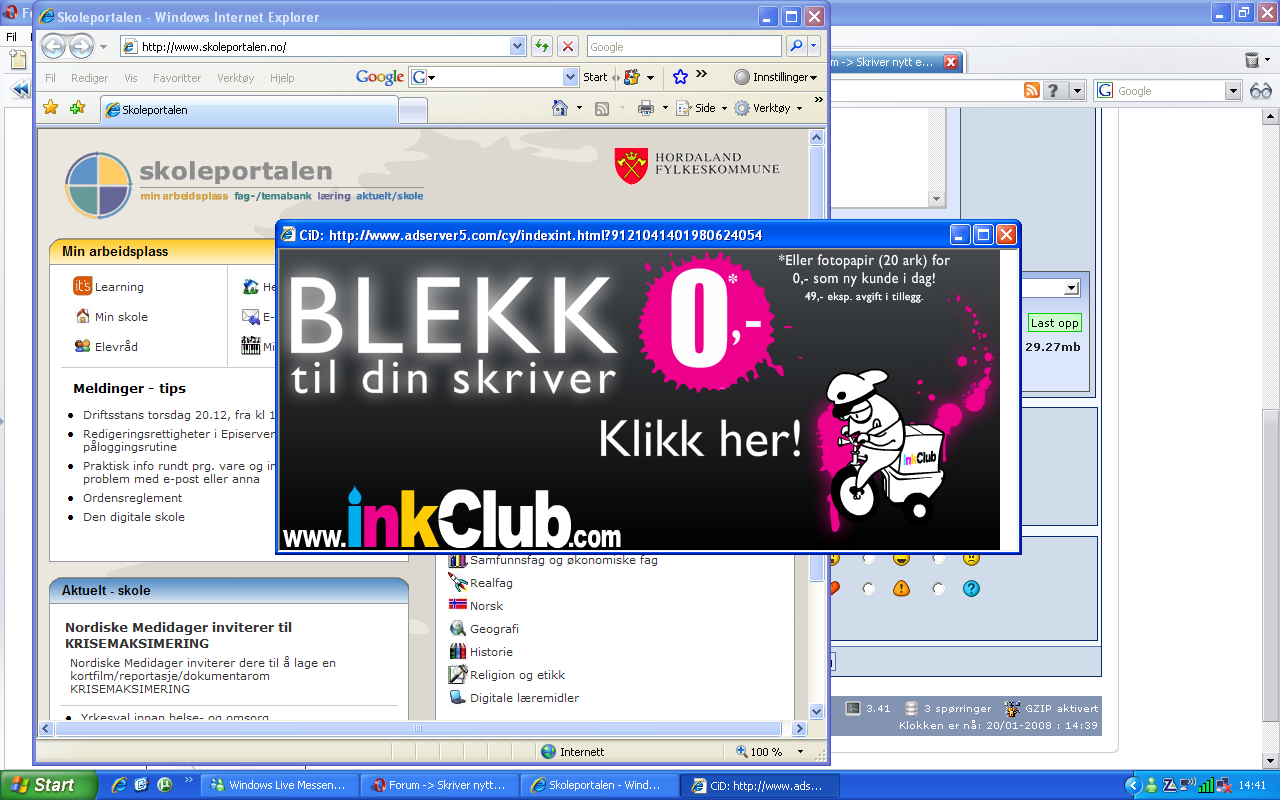Open the Religion og etikk link
This screenshot has width=1280, height=800.
tap(517, 675)
